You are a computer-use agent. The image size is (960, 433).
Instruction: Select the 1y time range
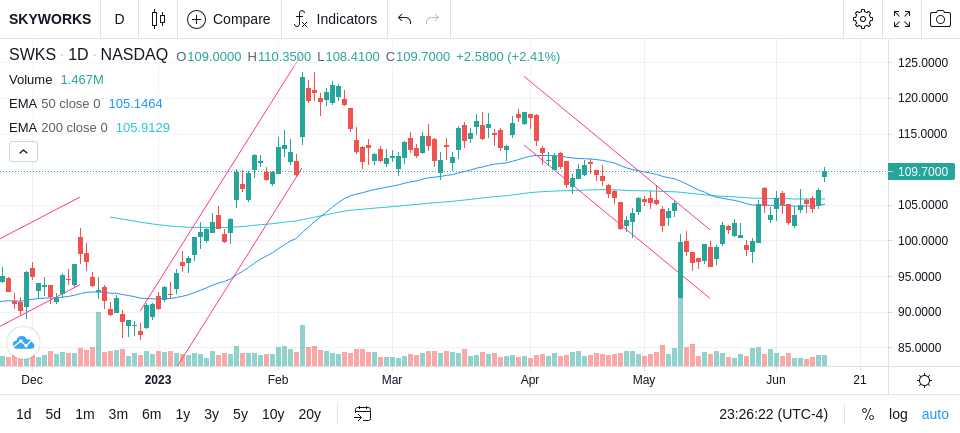(x=182, y=415)
